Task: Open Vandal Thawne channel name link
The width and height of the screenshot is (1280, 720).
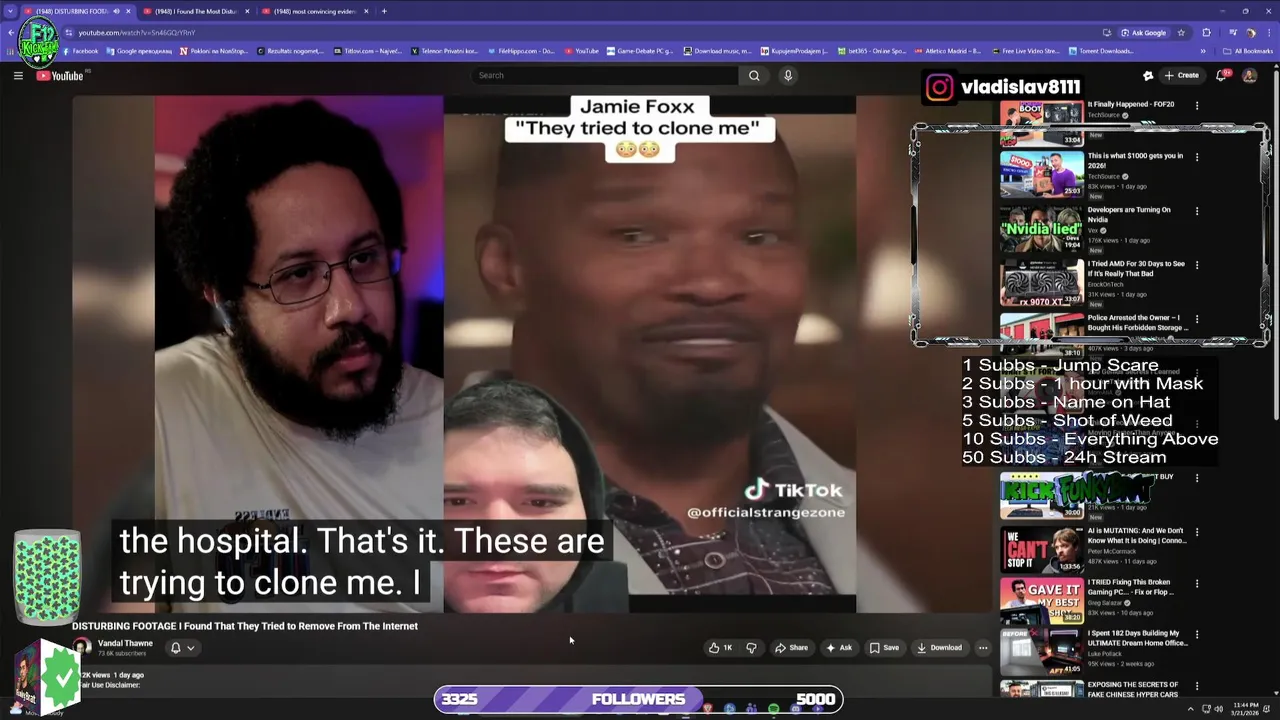Action: (x=125, y=643)
